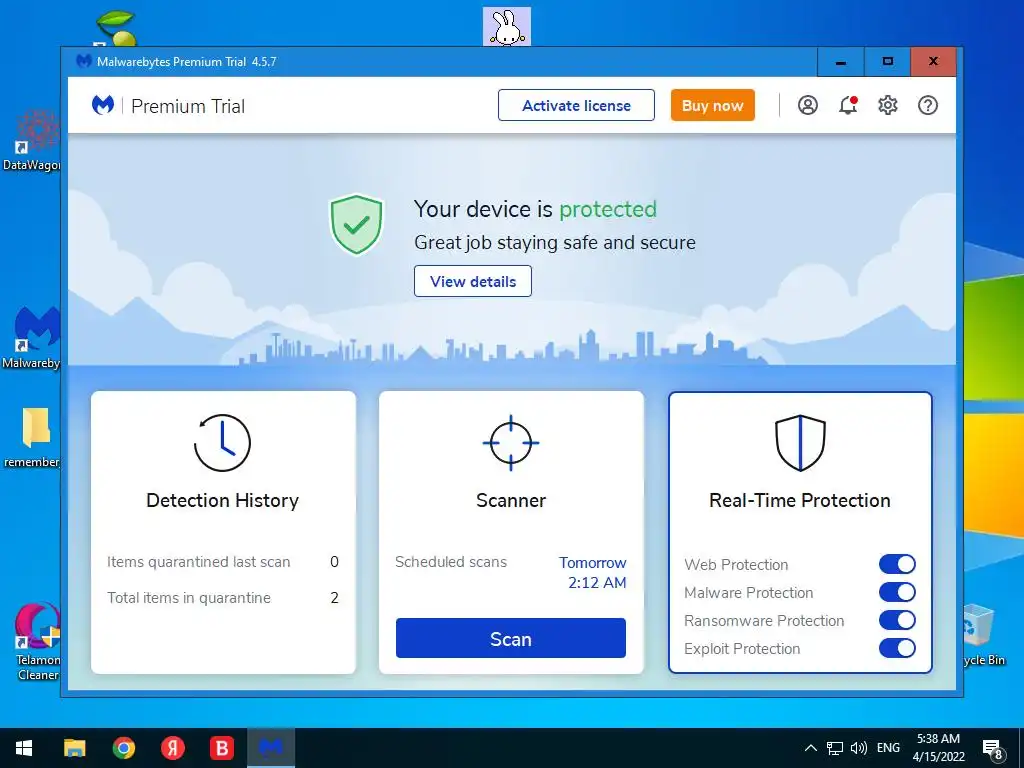
Task: Open the red B app in taskbar
Action: point(221,748)
